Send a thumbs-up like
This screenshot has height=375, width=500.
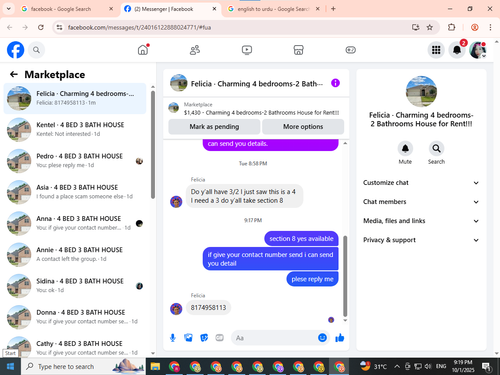click(340, 338)
